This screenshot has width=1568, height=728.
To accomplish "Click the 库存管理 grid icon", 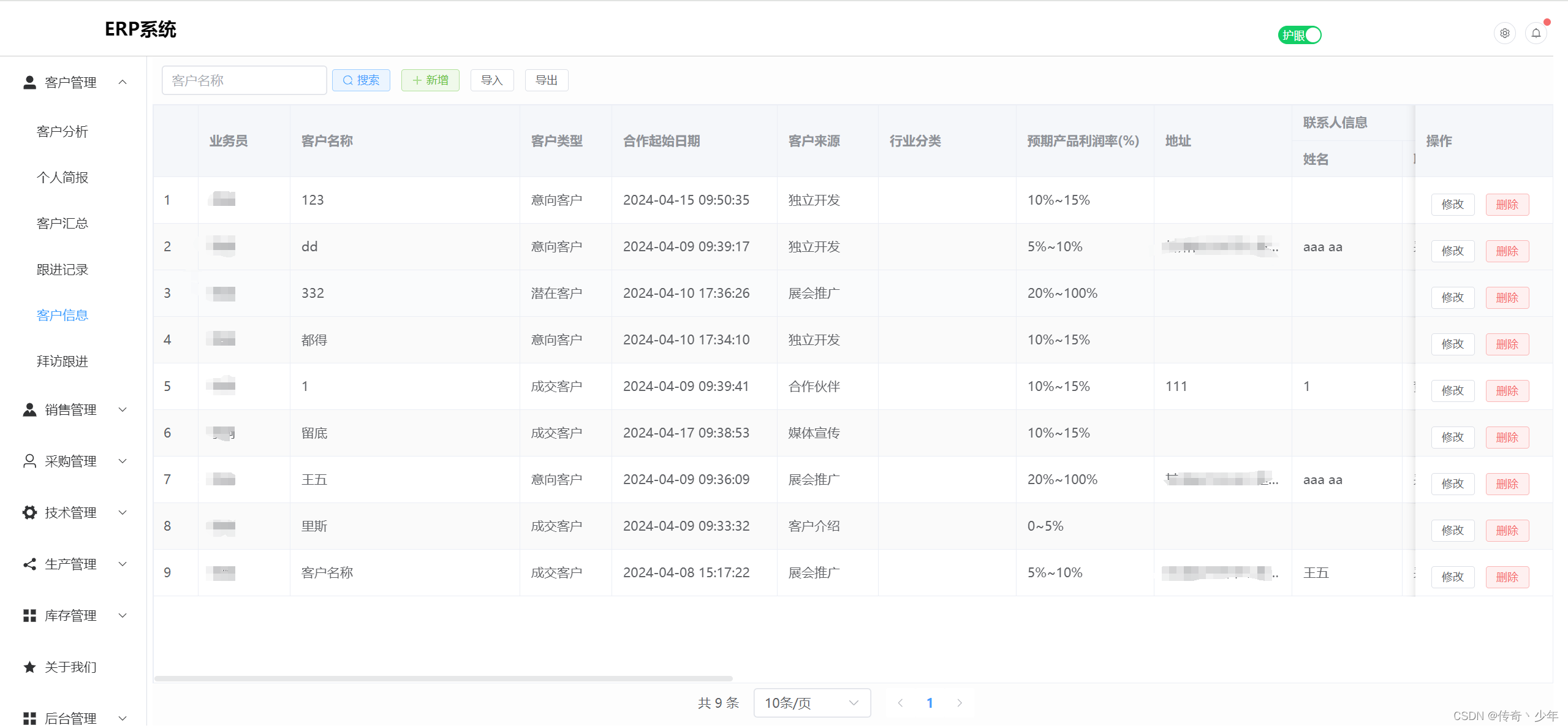I will tap(29, 615).
